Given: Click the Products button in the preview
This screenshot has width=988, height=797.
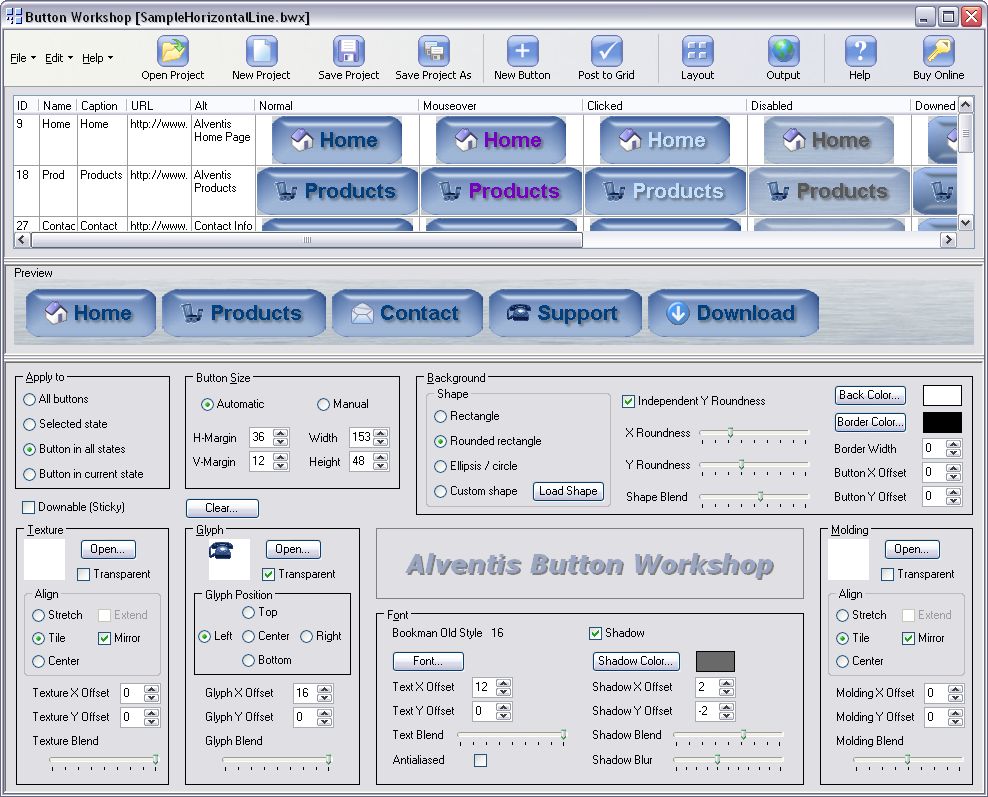Looking at the screenshot, I should tap(244, 313).
